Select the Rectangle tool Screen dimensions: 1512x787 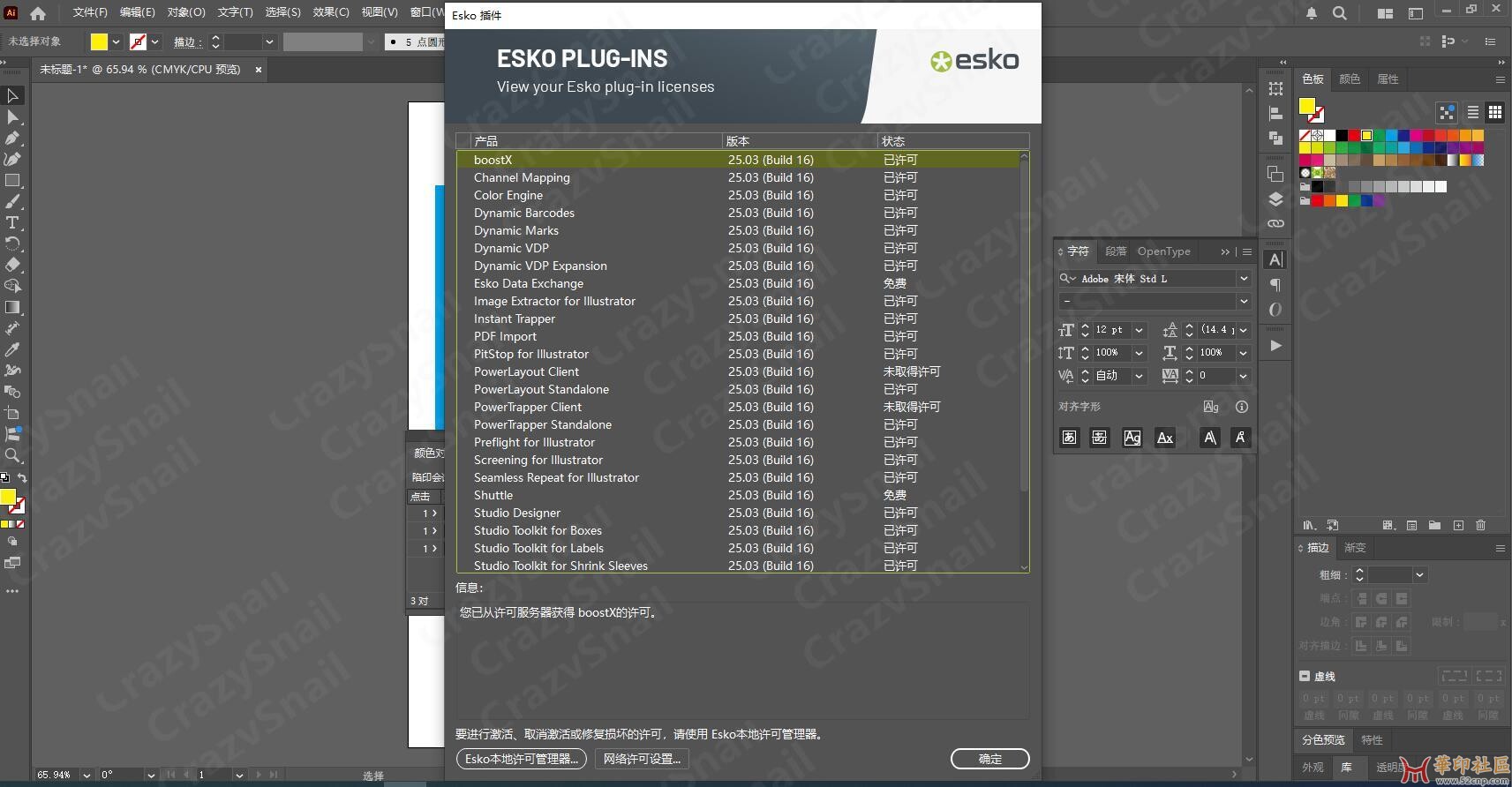coord(12,180)
